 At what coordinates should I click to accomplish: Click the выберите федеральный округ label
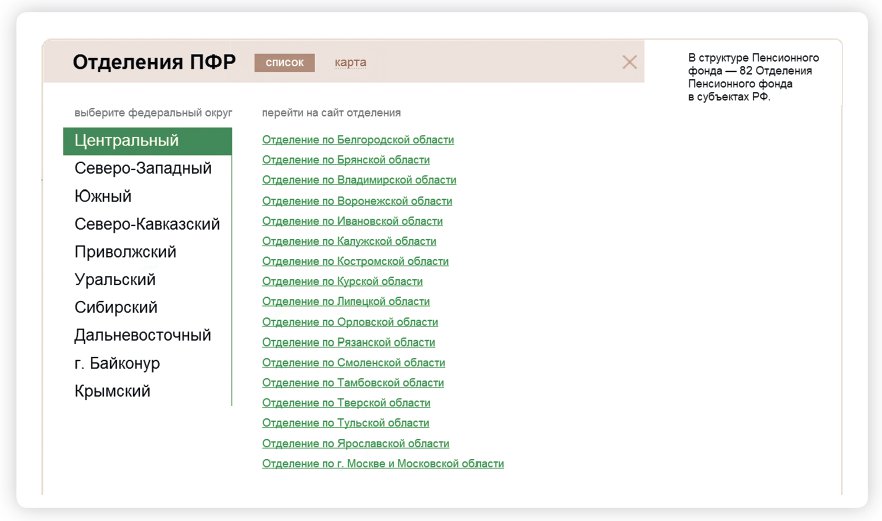click(153, 113)
